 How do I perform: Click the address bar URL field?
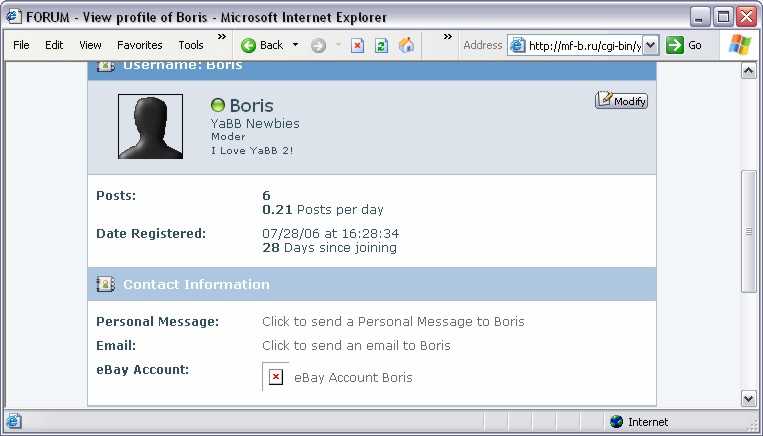coord(584,46)
